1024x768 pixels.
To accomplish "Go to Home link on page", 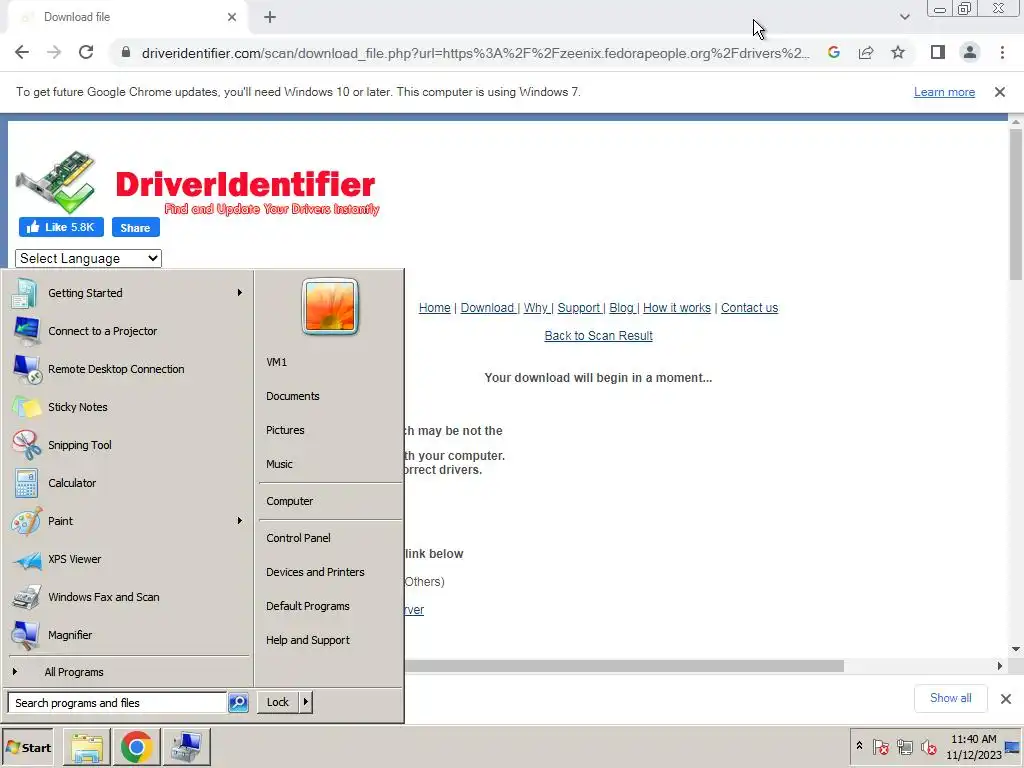I will tap(434, 308).
